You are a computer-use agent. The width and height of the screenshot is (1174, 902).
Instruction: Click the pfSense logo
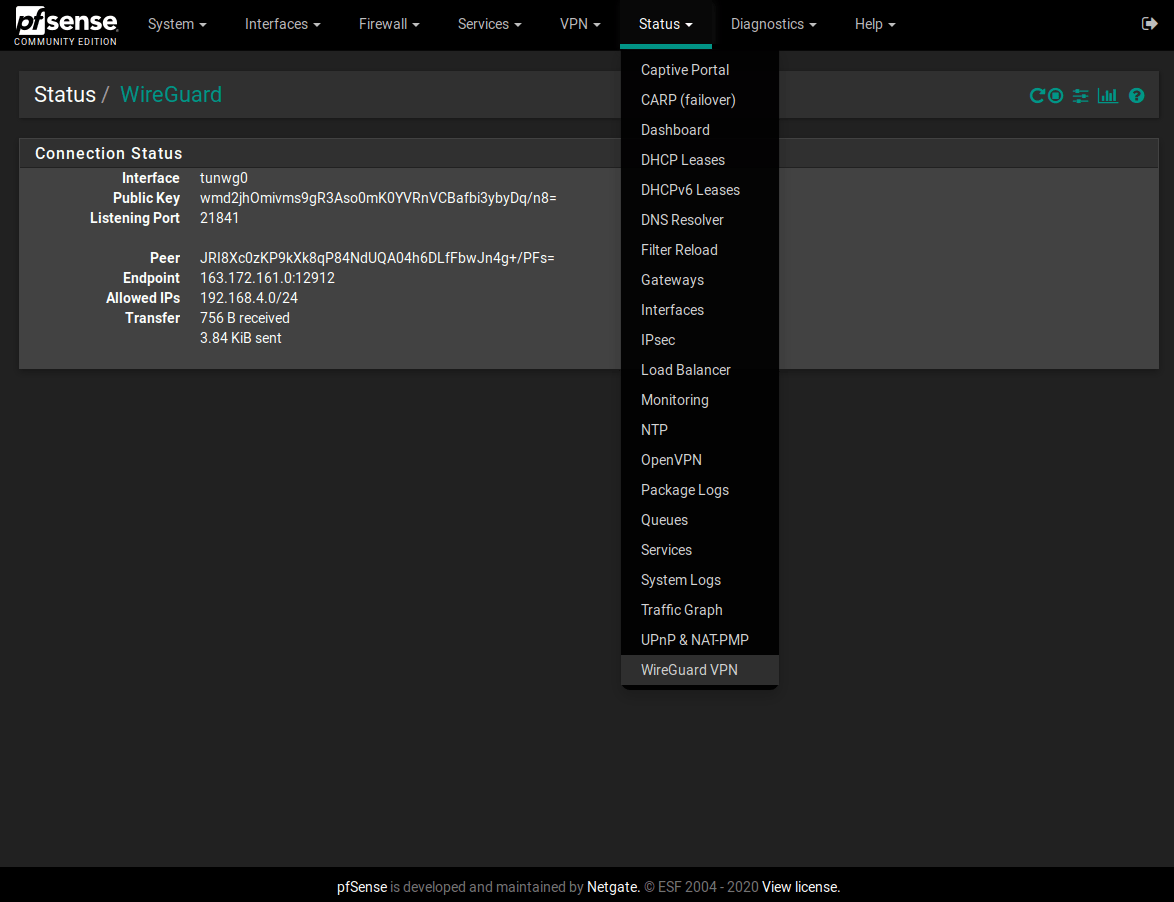pos(66,25)
